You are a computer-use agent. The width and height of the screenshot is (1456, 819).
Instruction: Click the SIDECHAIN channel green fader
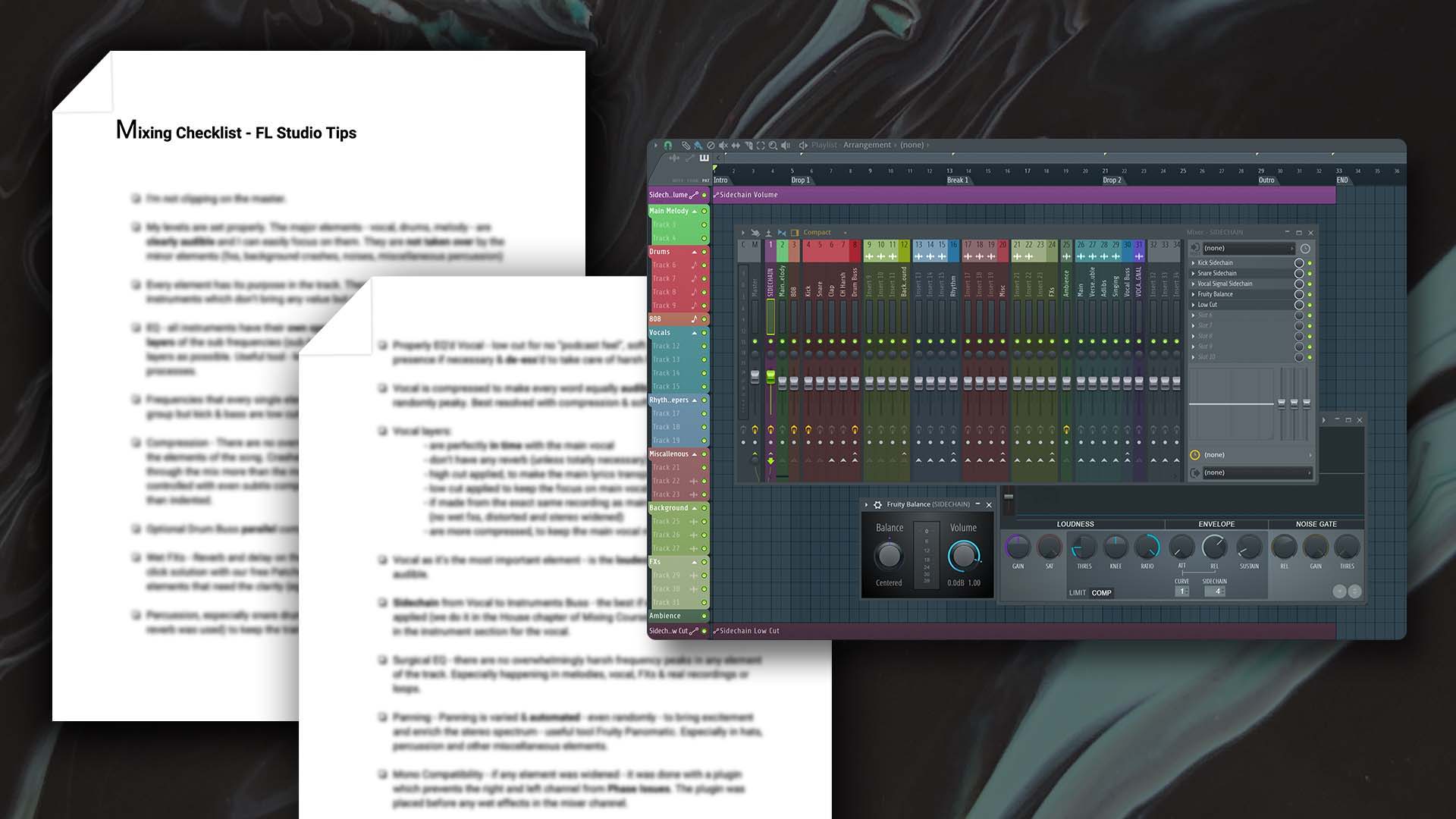point(770,376)
